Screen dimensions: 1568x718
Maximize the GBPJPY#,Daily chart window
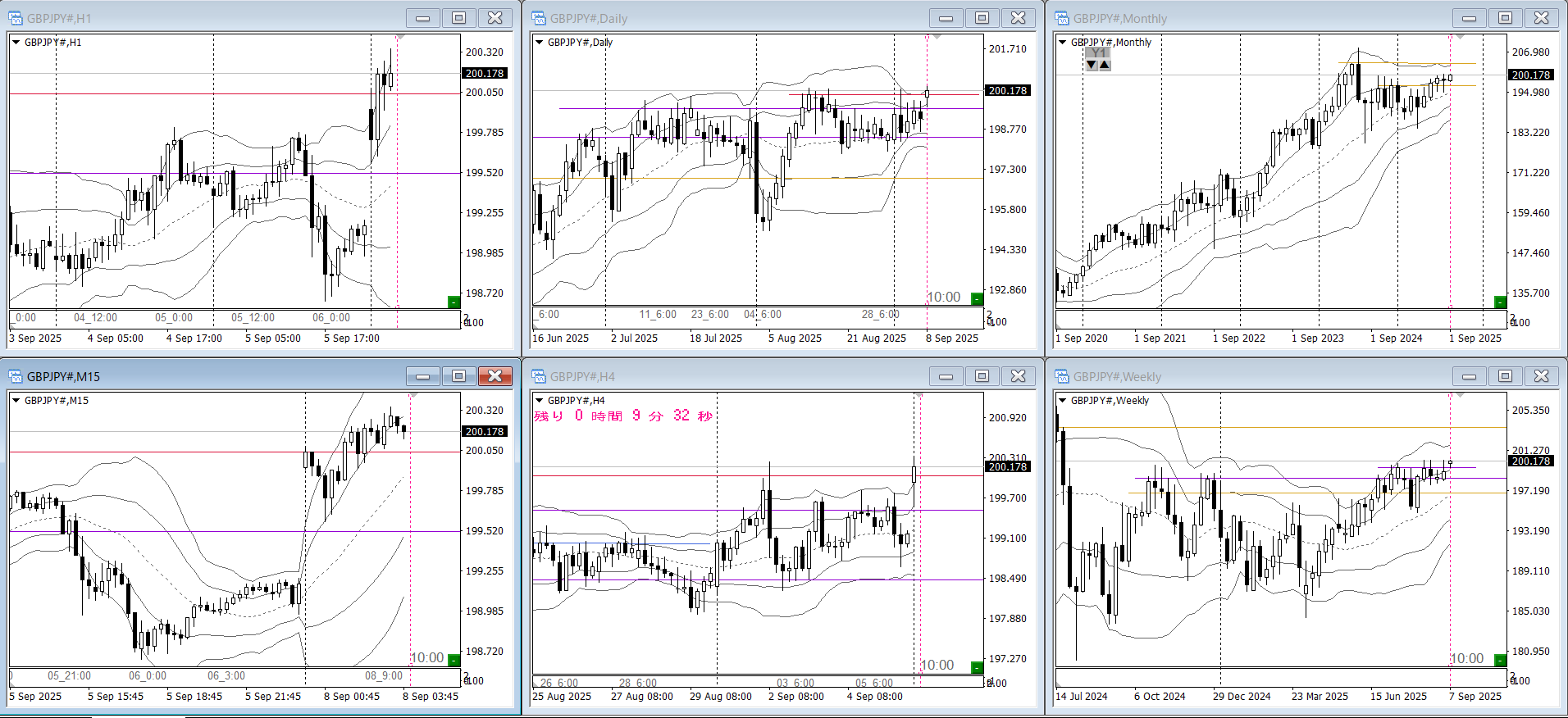coord(982,18)
